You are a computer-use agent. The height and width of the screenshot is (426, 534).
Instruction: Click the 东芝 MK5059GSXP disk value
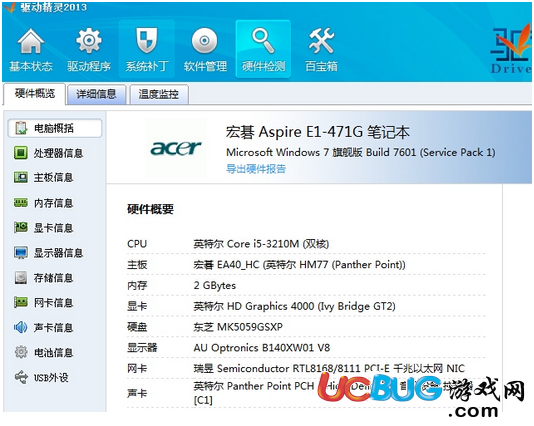(x=238, y=327)
